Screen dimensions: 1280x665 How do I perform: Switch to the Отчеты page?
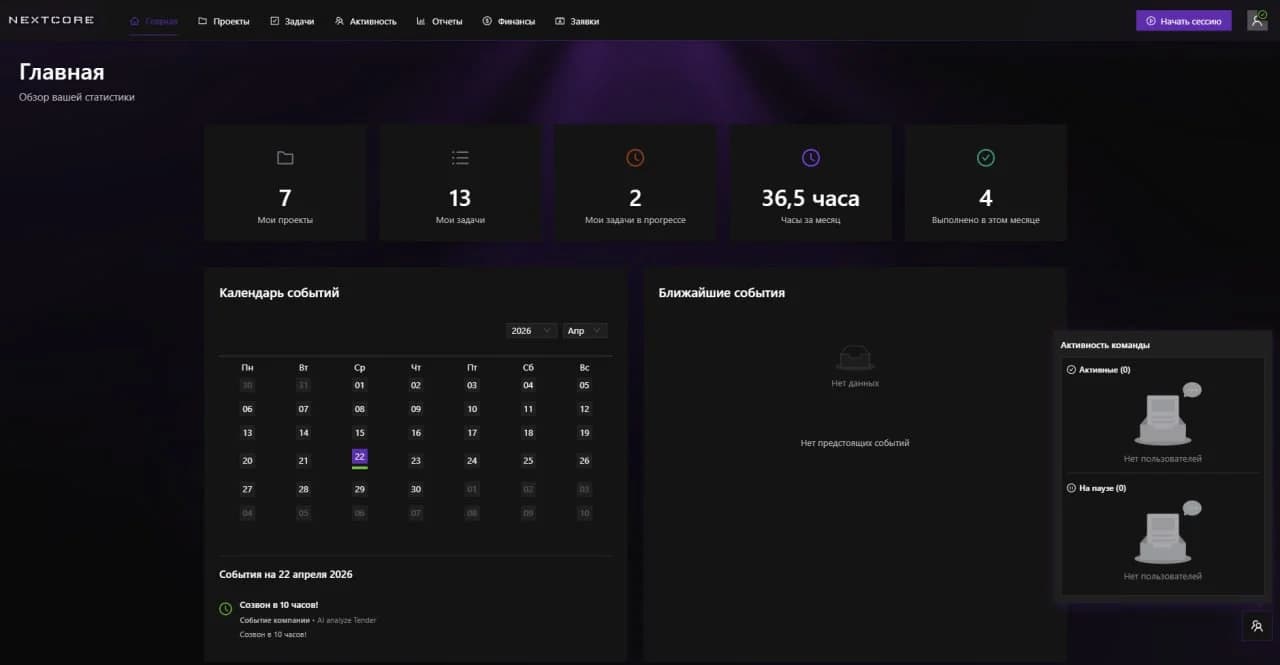439,21
